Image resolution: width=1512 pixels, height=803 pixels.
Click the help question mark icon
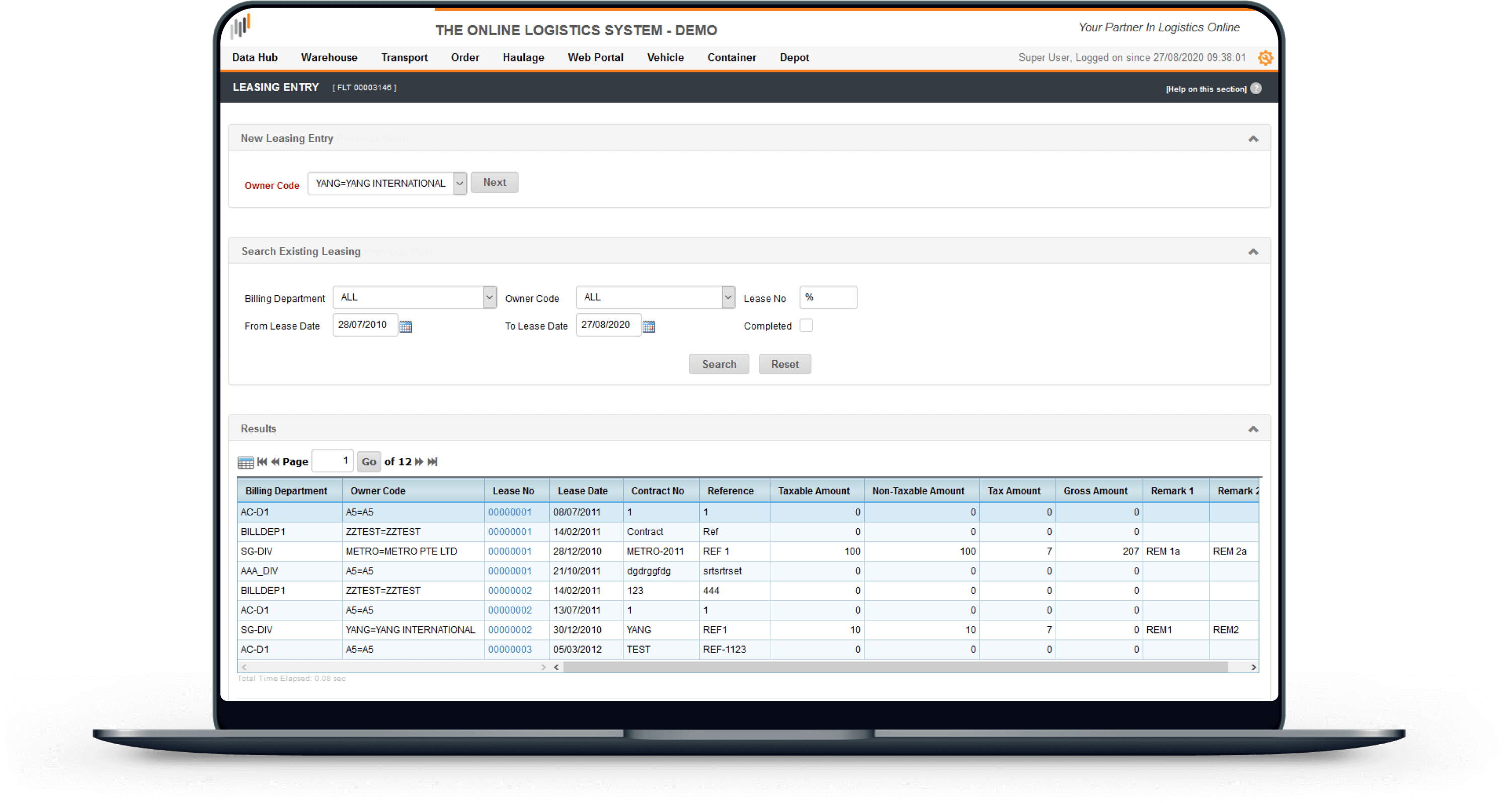(x=1255, y=89)
